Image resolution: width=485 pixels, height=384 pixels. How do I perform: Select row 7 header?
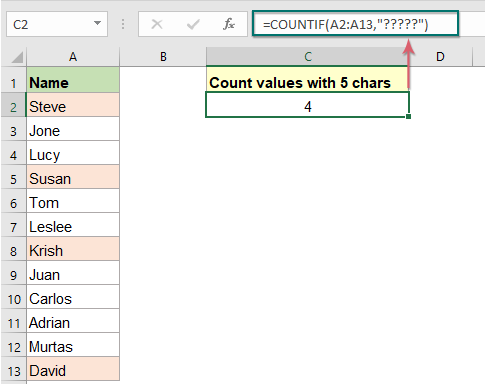click(13, 227)
